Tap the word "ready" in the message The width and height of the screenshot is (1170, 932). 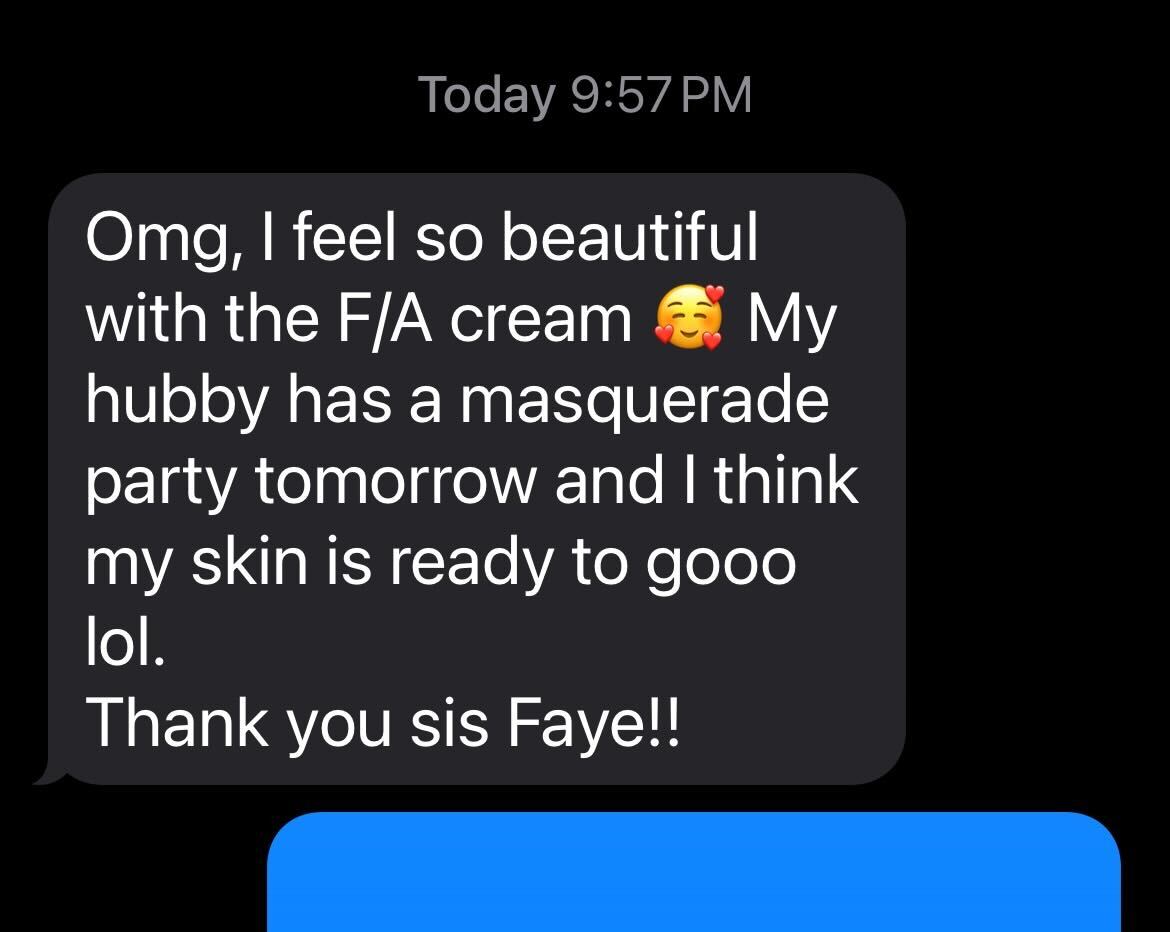472,563
